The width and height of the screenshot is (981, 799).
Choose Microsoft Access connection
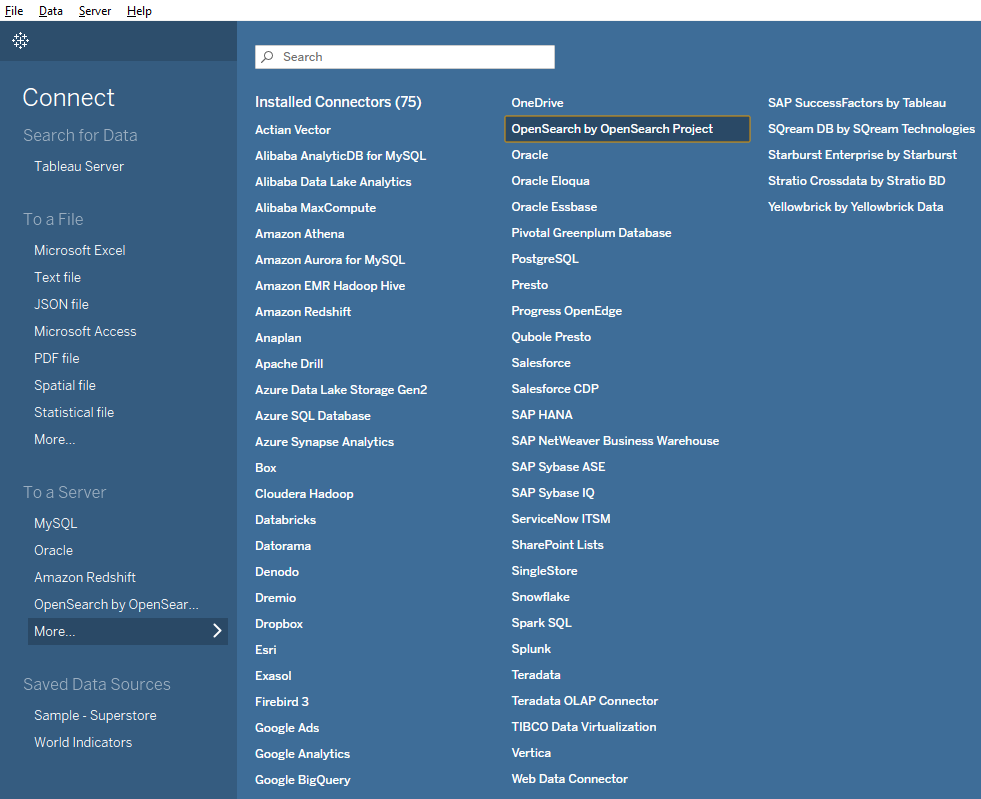[x=85, y=331]
